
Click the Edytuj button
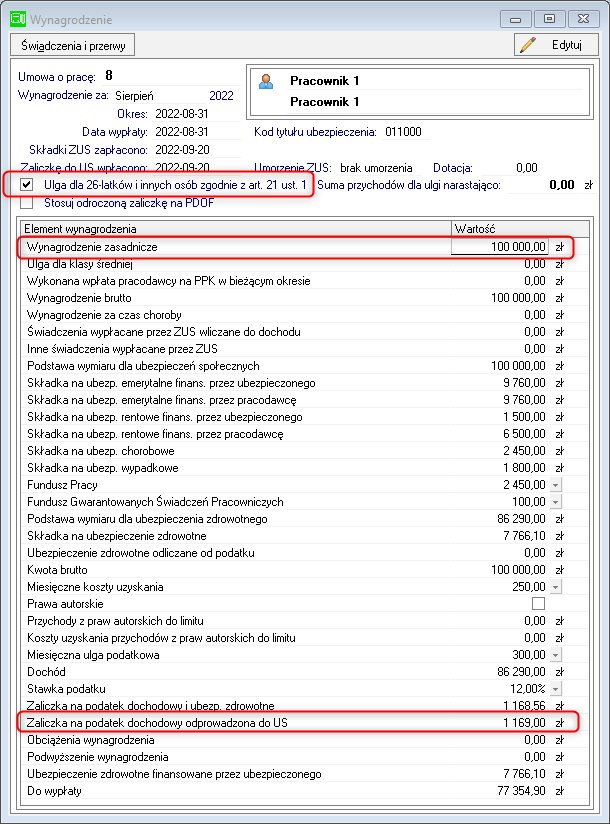pos(556,45)
